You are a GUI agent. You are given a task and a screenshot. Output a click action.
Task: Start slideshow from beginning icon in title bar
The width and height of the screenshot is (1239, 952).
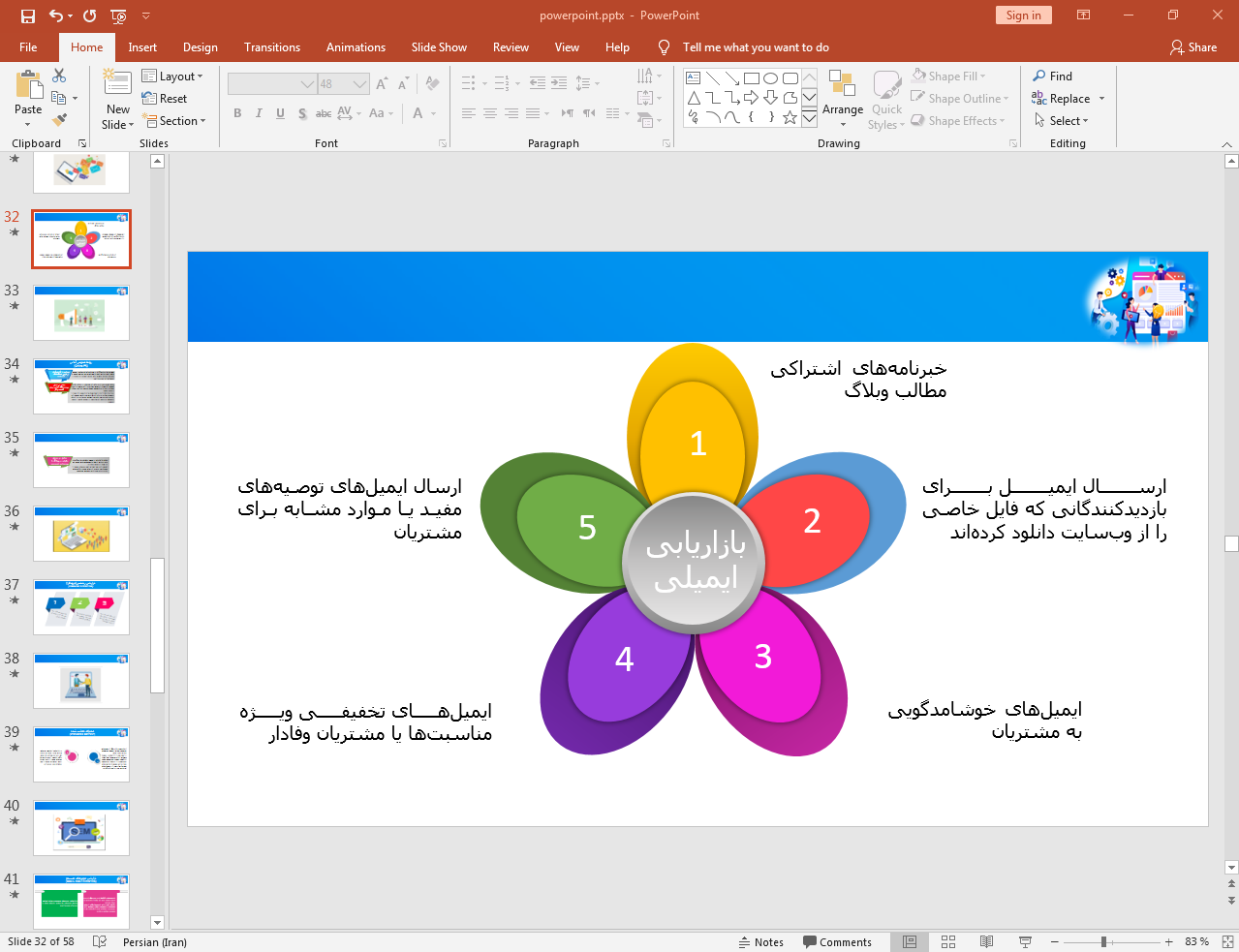pyautogui.click(x=119, y=15)
